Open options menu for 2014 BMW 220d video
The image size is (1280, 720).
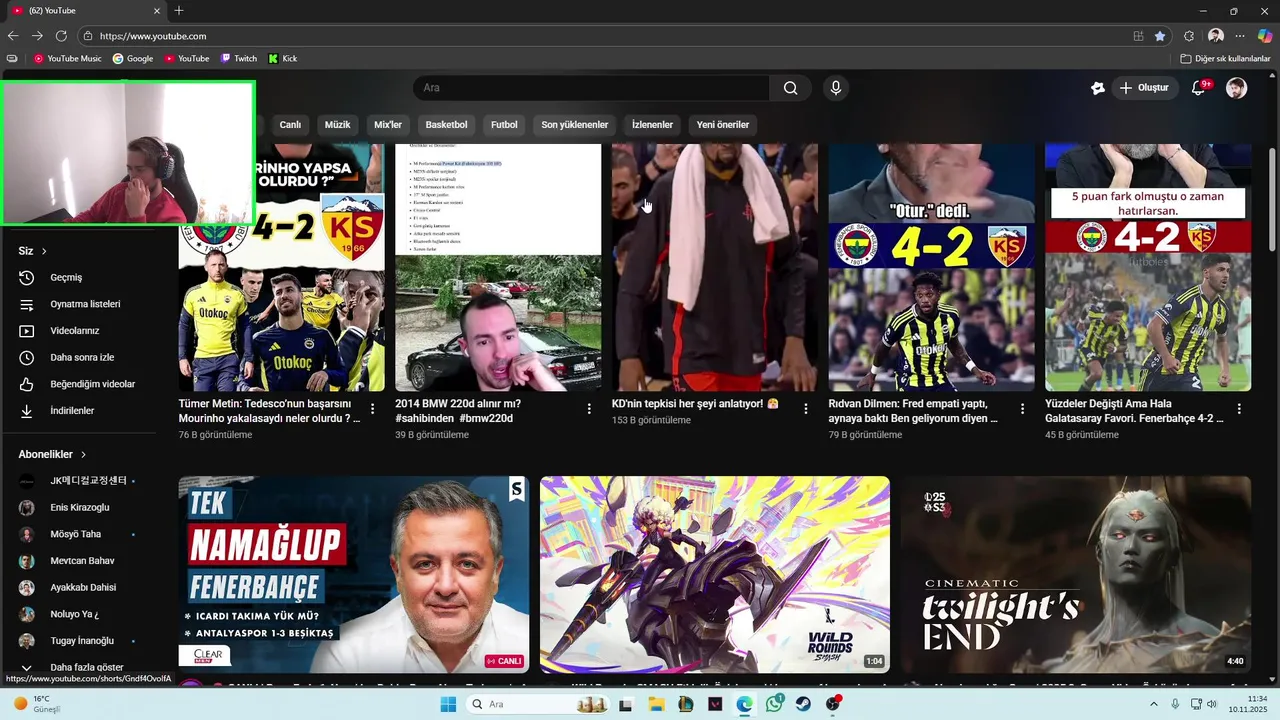pyautogui.click(x=589, y=409)
